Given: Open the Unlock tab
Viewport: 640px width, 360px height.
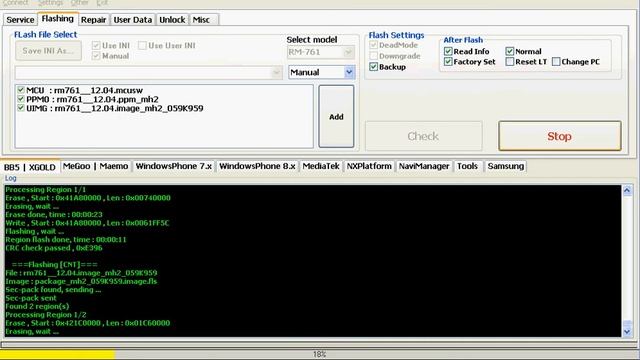Looking at the screenshot, I should (x=172, y=20).
